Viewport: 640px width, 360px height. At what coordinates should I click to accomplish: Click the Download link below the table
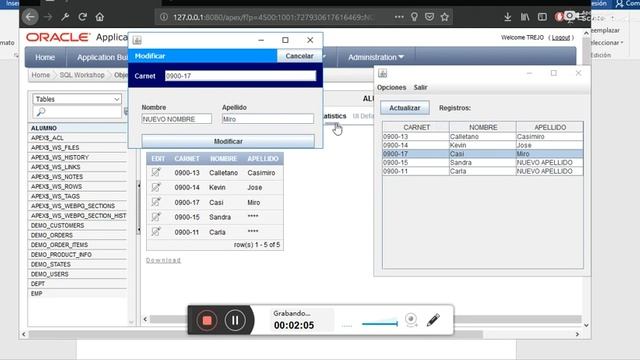coord(163,260)
